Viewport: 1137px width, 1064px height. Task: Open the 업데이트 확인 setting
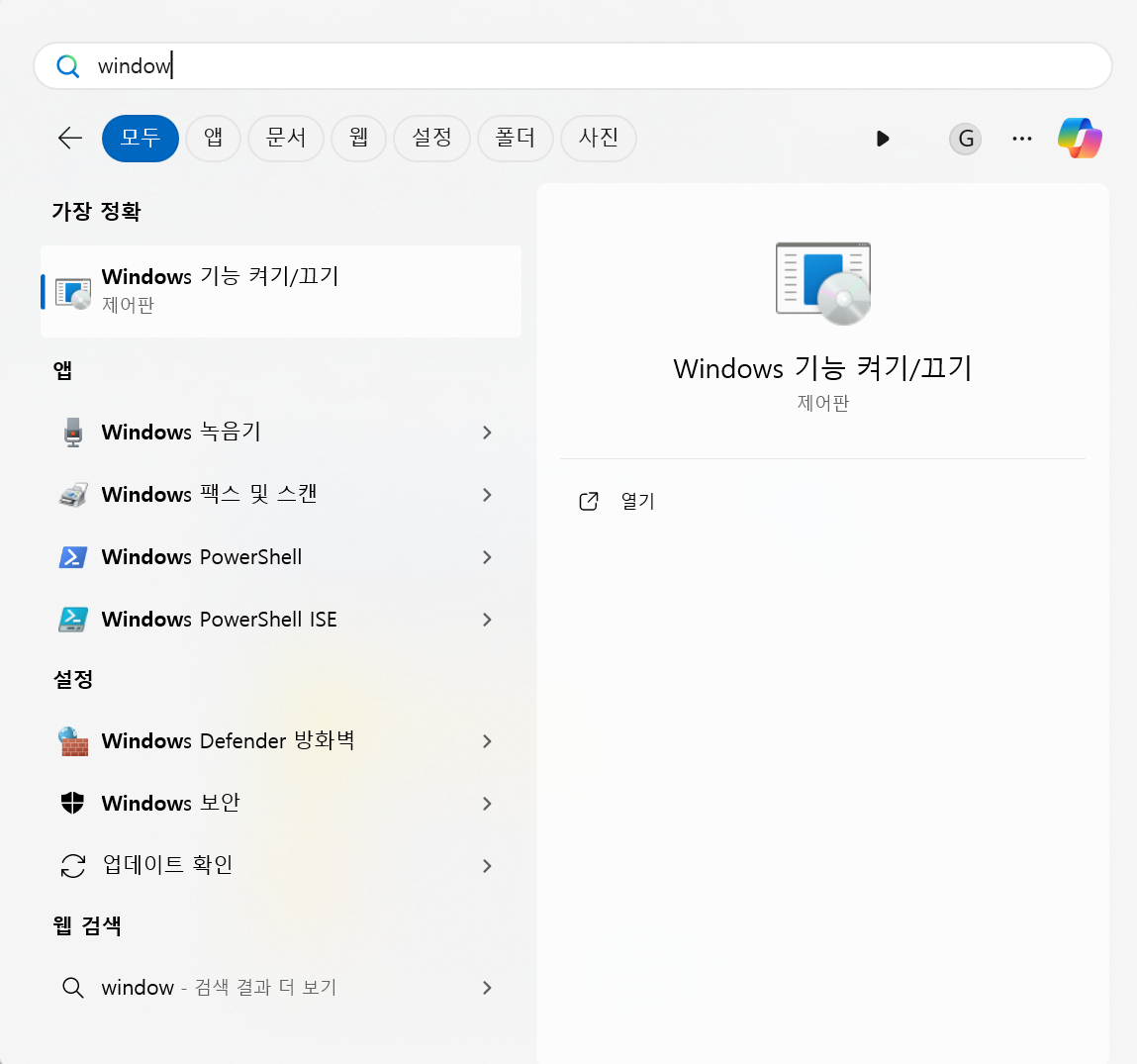pyautogui.click(x=281, y=865)
